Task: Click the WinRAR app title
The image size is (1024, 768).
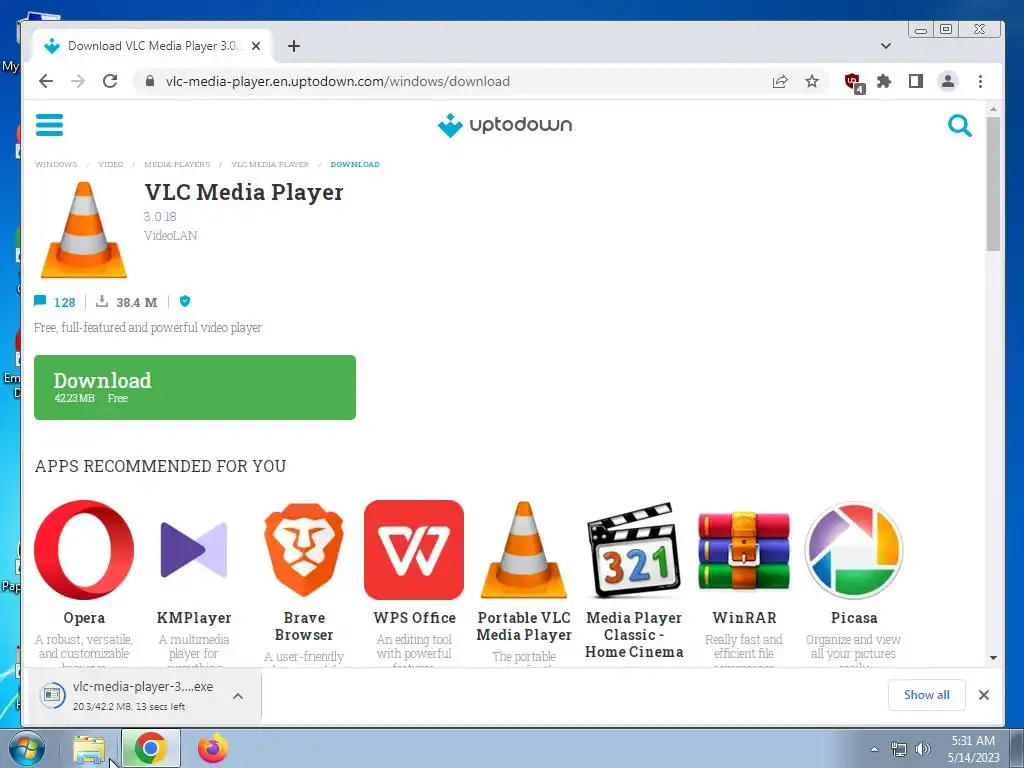Action: pyautogui.click(x=744, y=618)
